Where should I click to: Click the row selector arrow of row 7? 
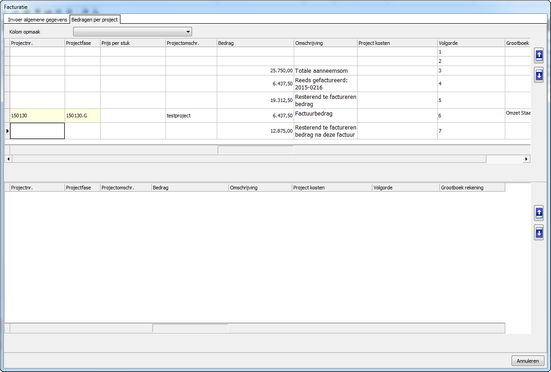pos(7,131)
